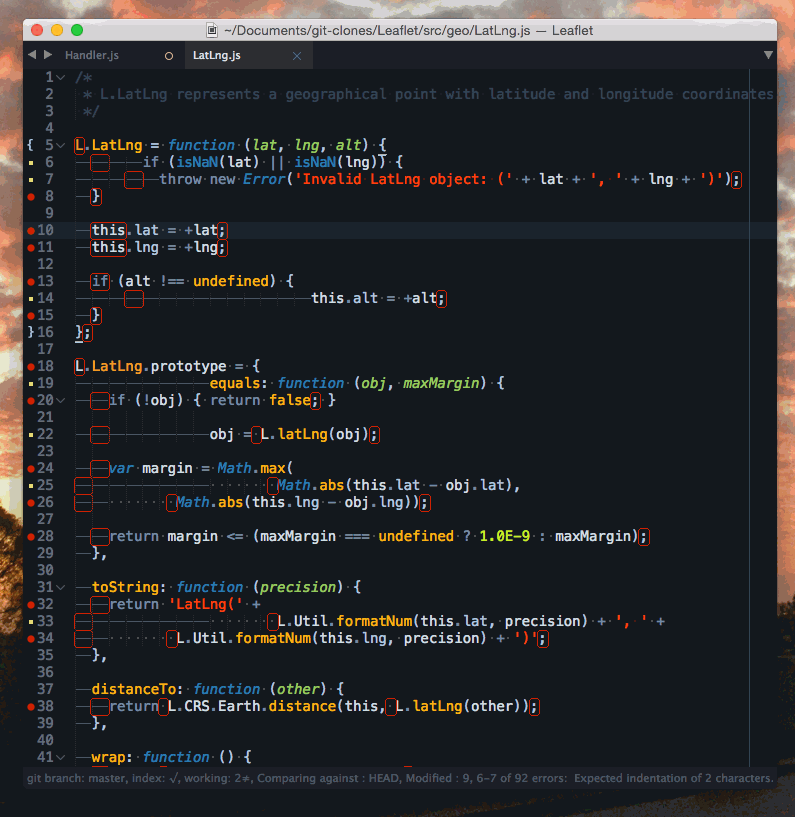795x817 pixels.
Task: Fold the L.LatLng function at line 5
Action: pos(63,145)
